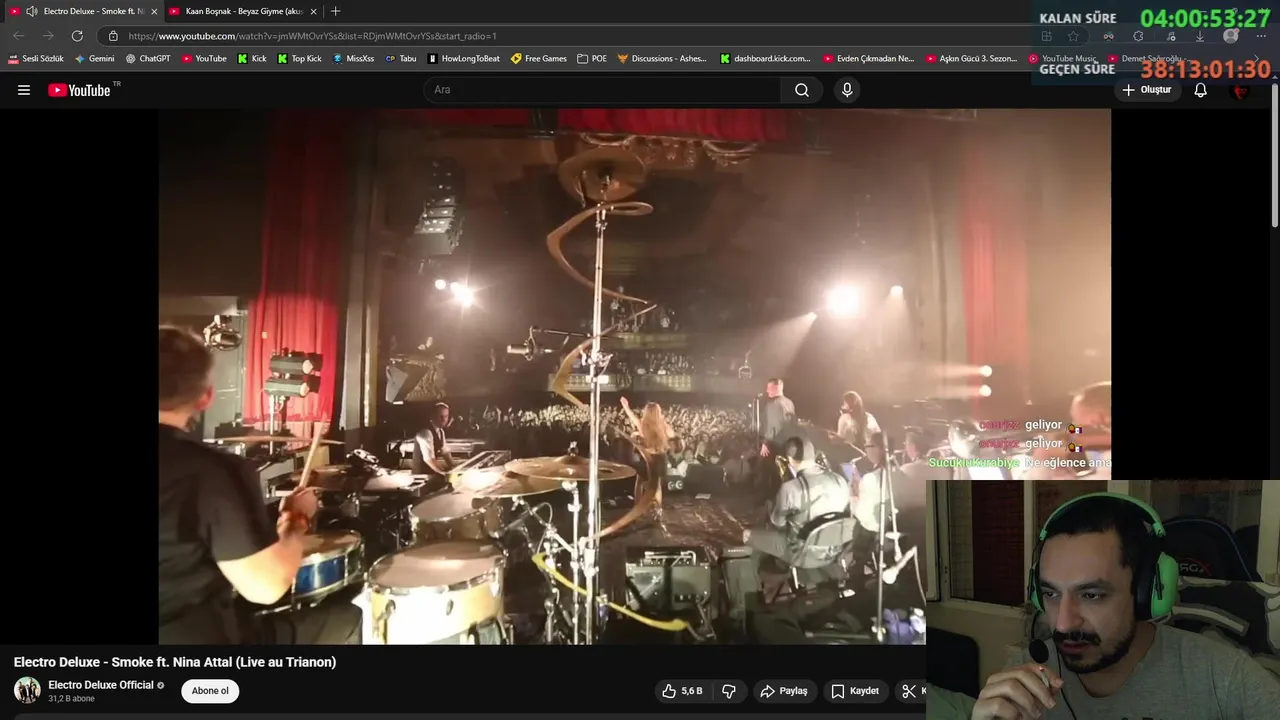Open the Tabu bookmark

[401, 59]
